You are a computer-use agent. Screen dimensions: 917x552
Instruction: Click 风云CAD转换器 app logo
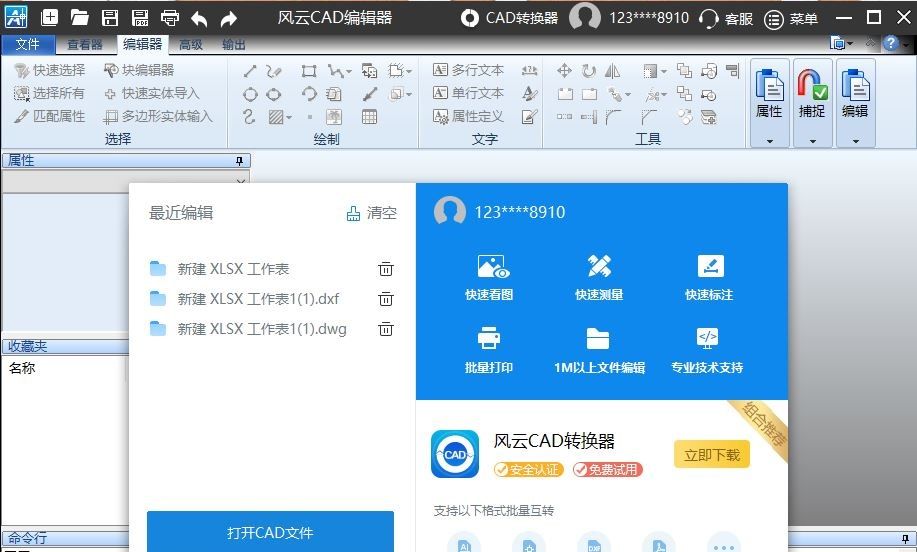click(455, 454)
